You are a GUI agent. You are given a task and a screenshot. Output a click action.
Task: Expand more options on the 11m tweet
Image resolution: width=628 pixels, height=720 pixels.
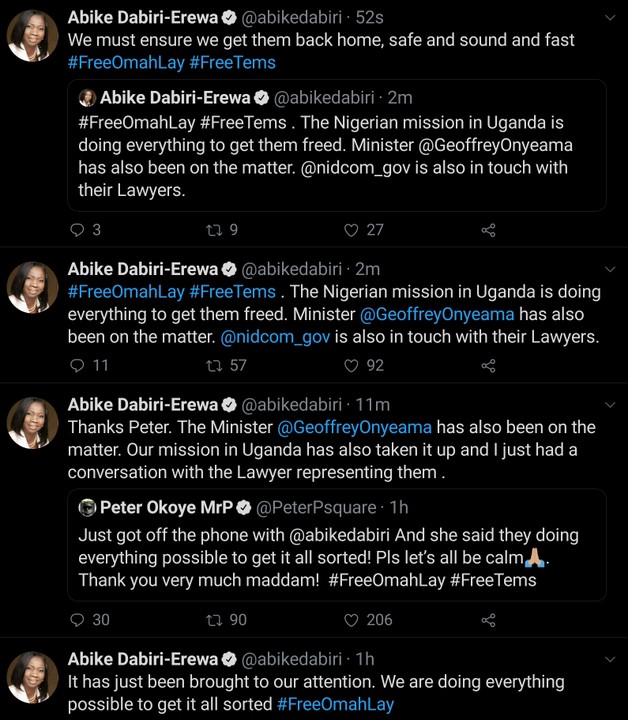point(611,404)
